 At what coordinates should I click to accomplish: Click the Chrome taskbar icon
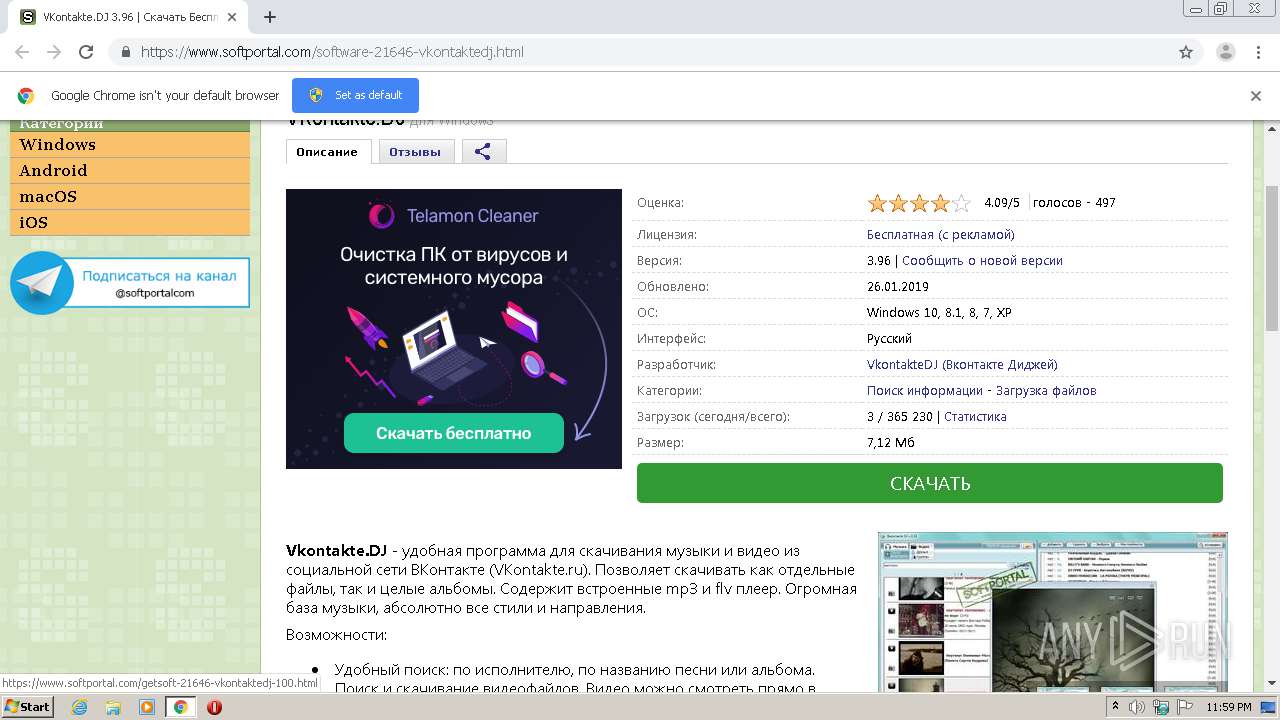[x=180, y=707]
